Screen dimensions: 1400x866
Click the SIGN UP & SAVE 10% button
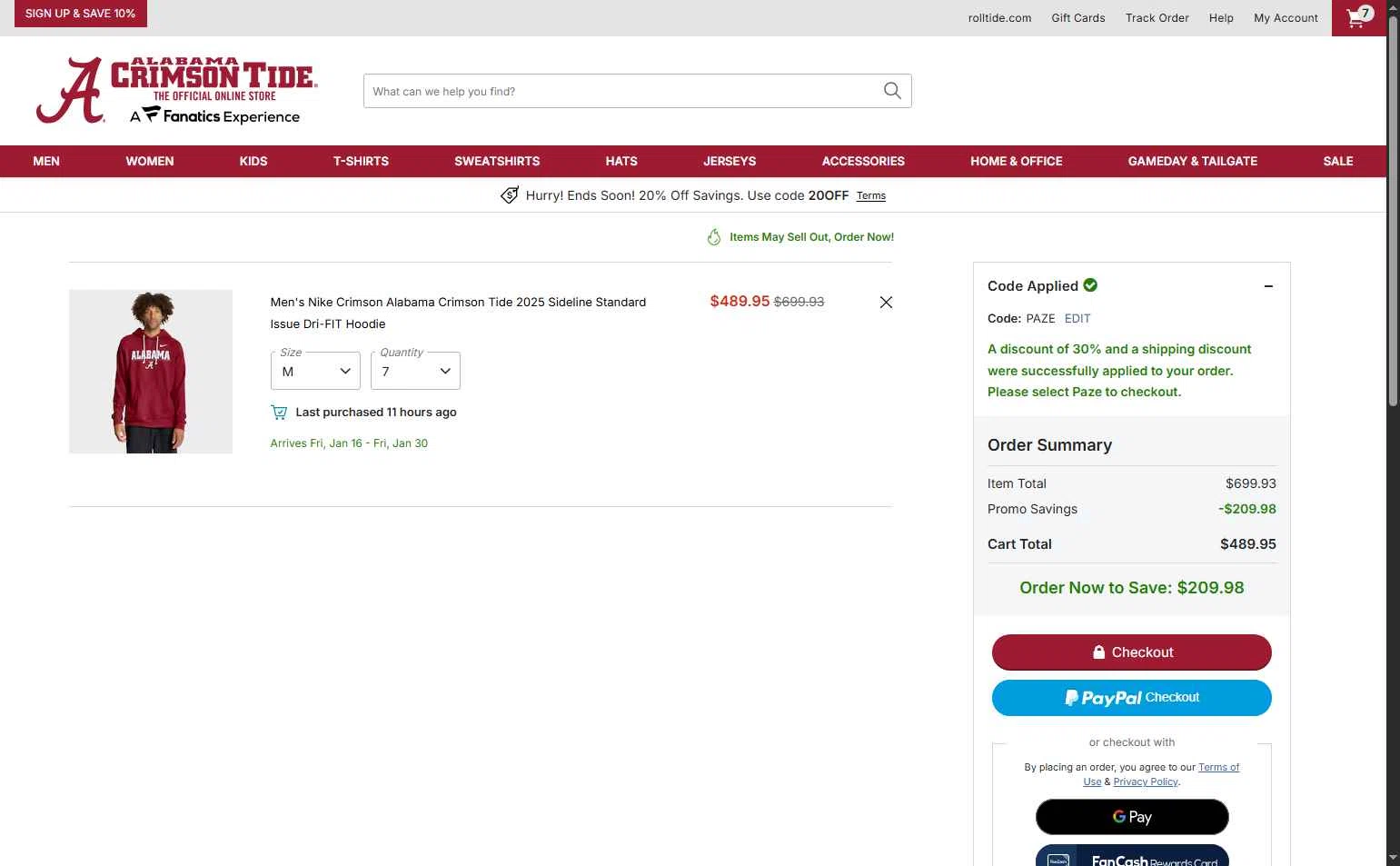pos(80,14)
